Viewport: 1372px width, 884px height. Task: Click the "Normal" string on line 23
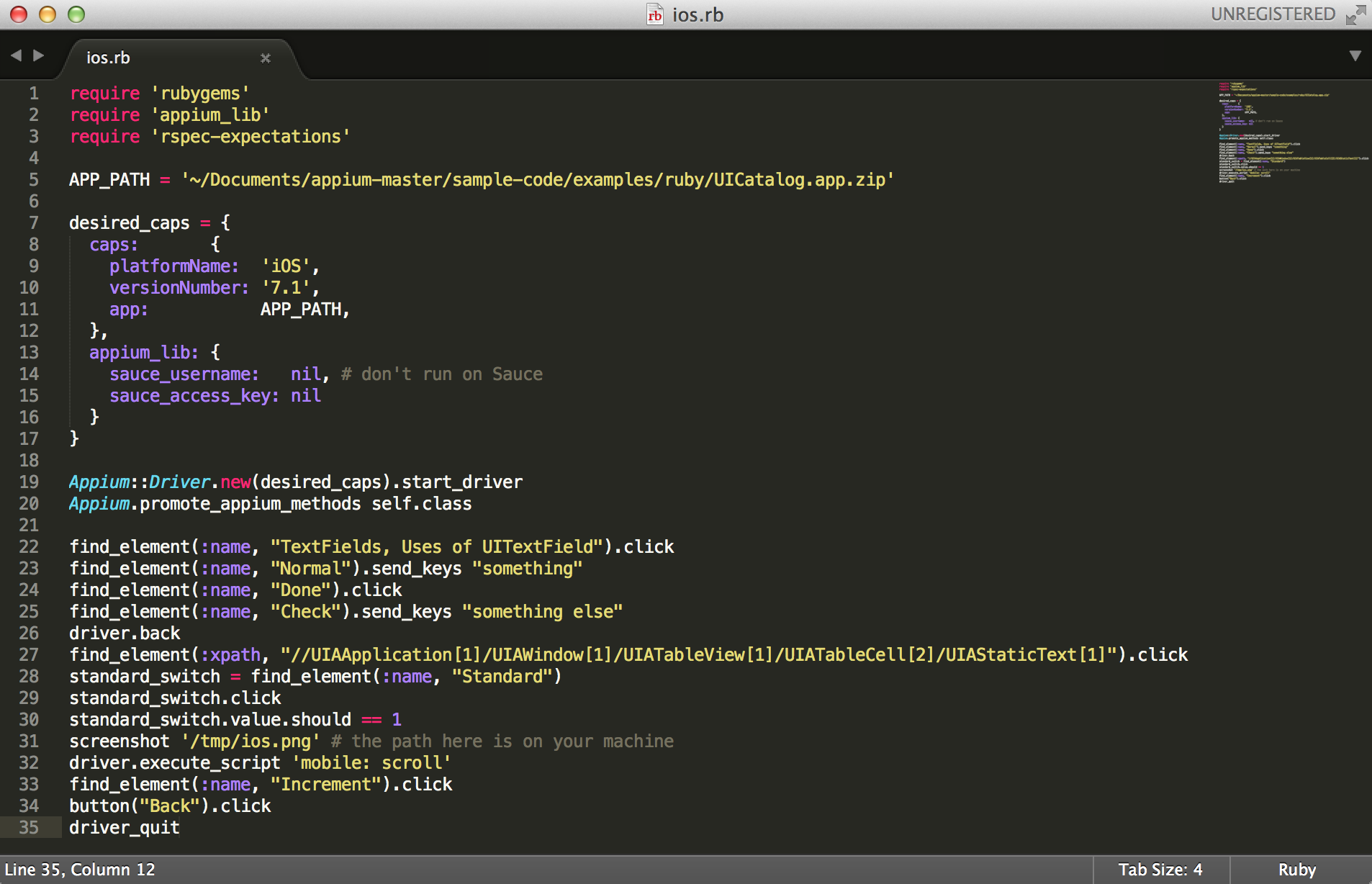point(311,569)
